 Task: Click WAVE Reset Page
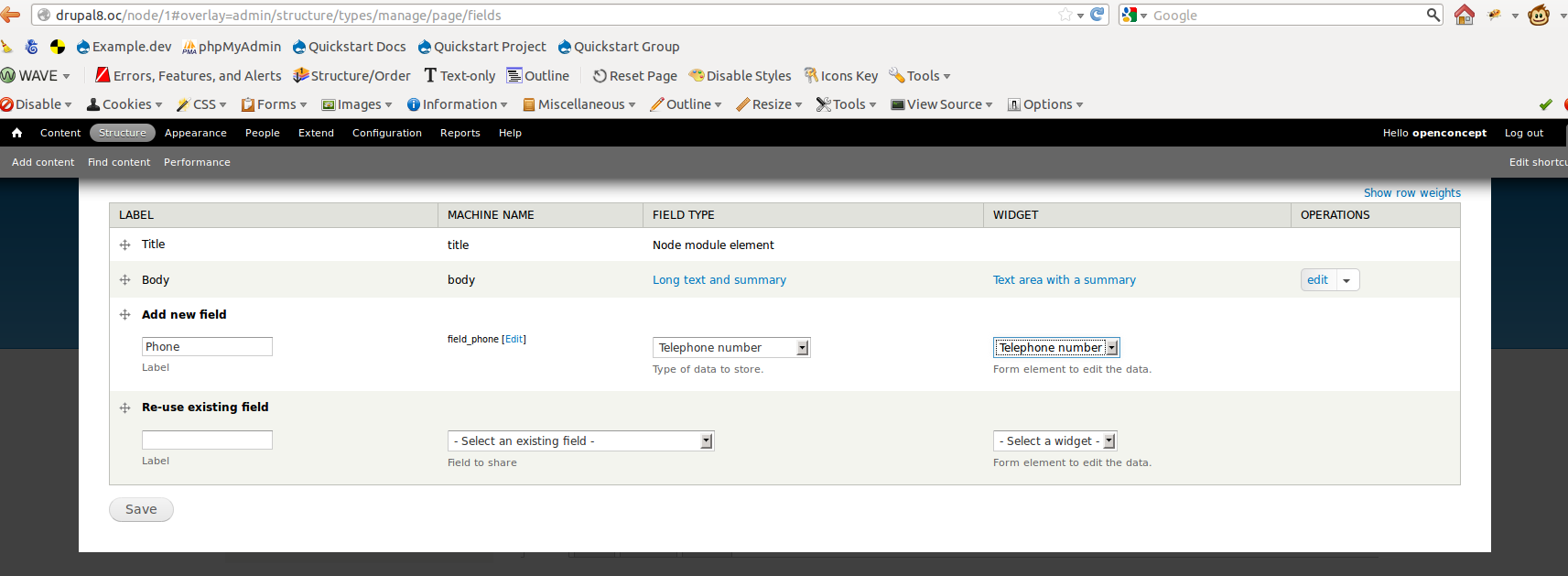click(x=635, y=76)
